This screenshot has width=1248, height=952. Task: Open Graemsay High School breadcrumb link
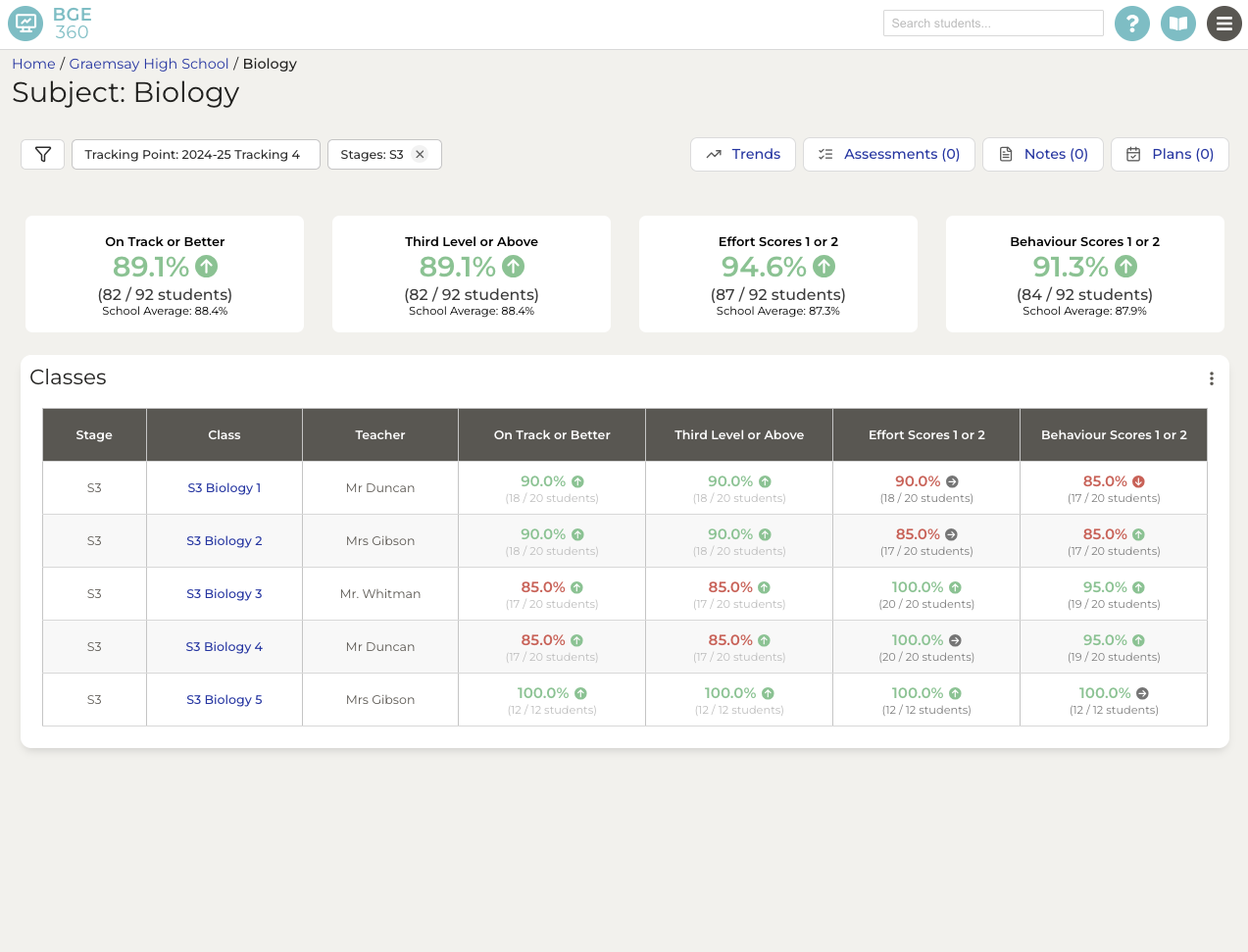[148, 63]
